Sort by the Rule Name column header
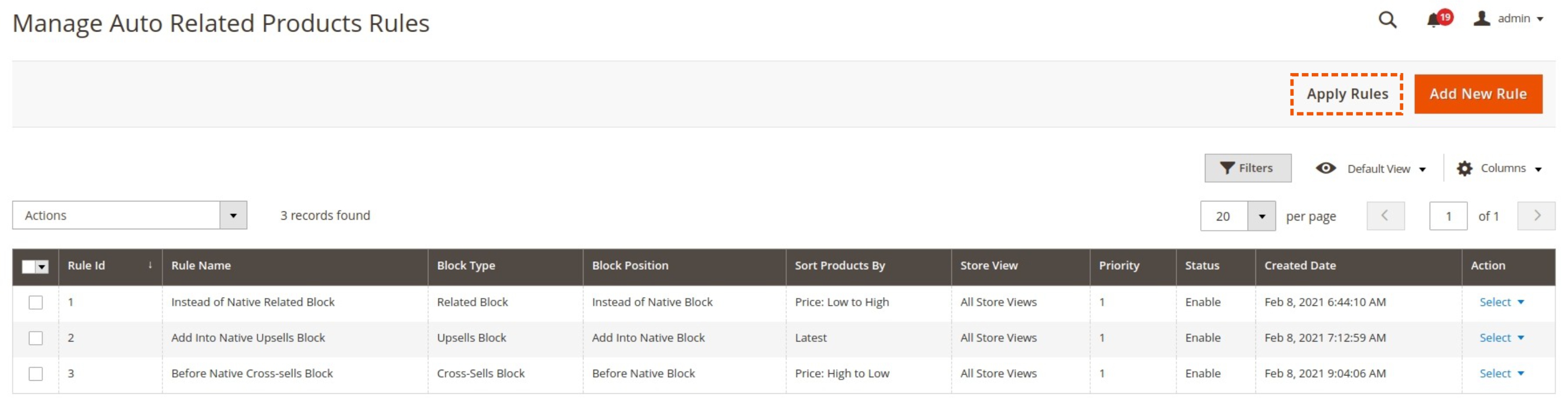The height and width of the screenshot is (407, 1568). pyautogui.click(x=200, y=265)
